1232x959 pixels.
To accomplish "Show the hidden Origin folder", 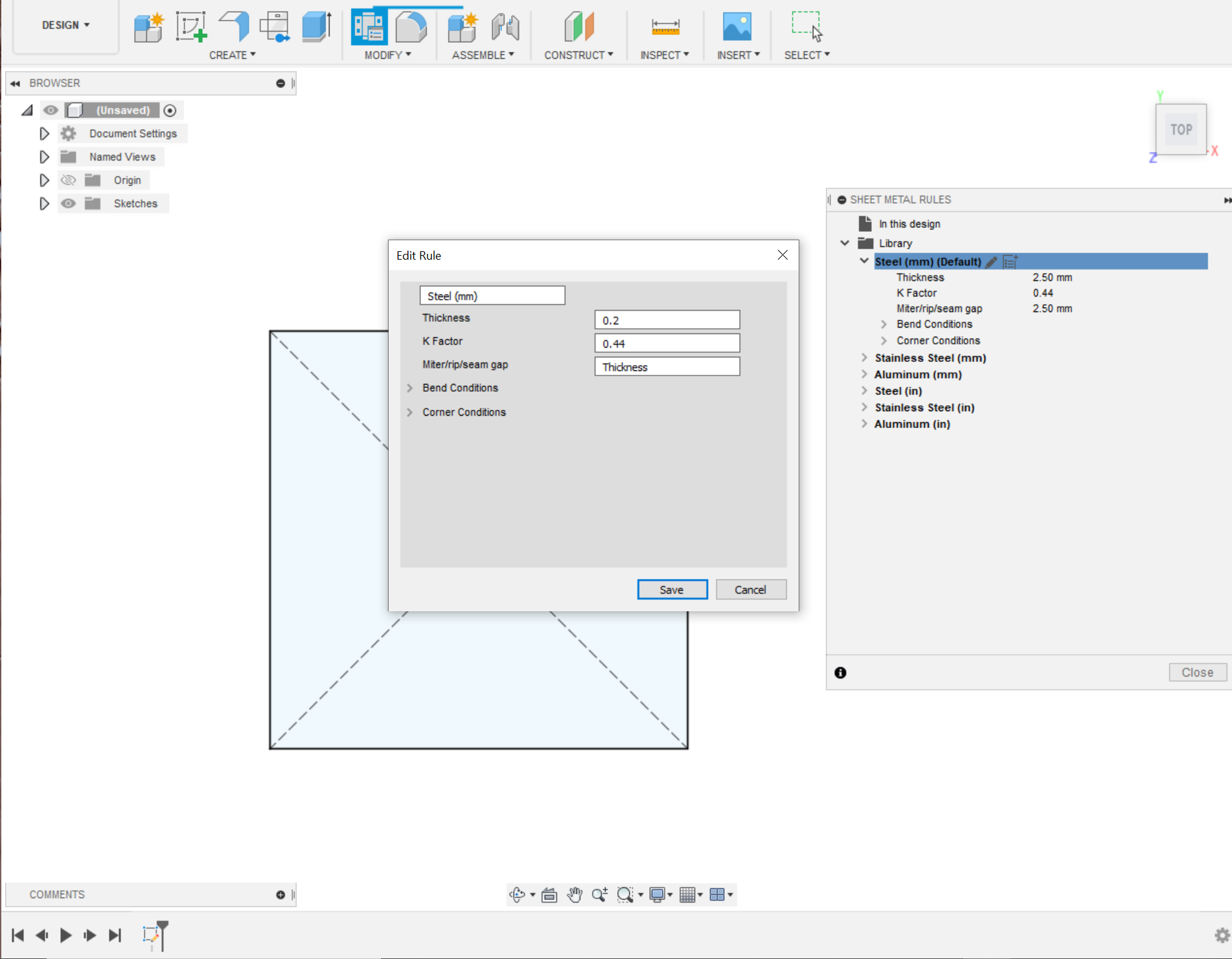I will coord(68,180).
